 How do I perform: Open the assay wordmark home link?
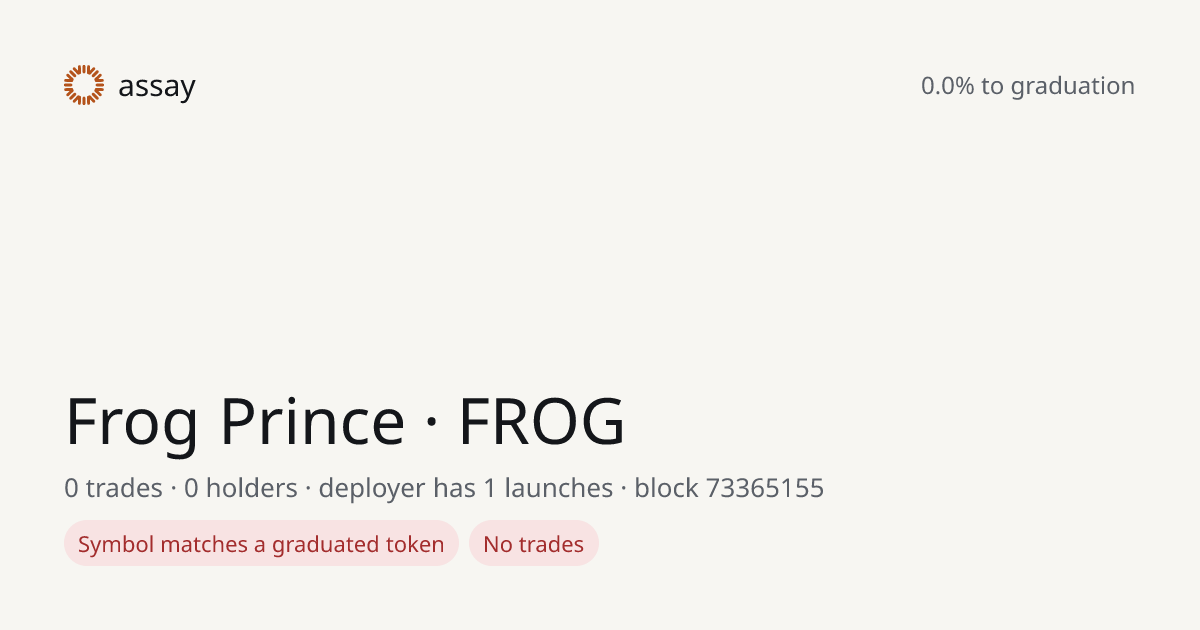157,88
